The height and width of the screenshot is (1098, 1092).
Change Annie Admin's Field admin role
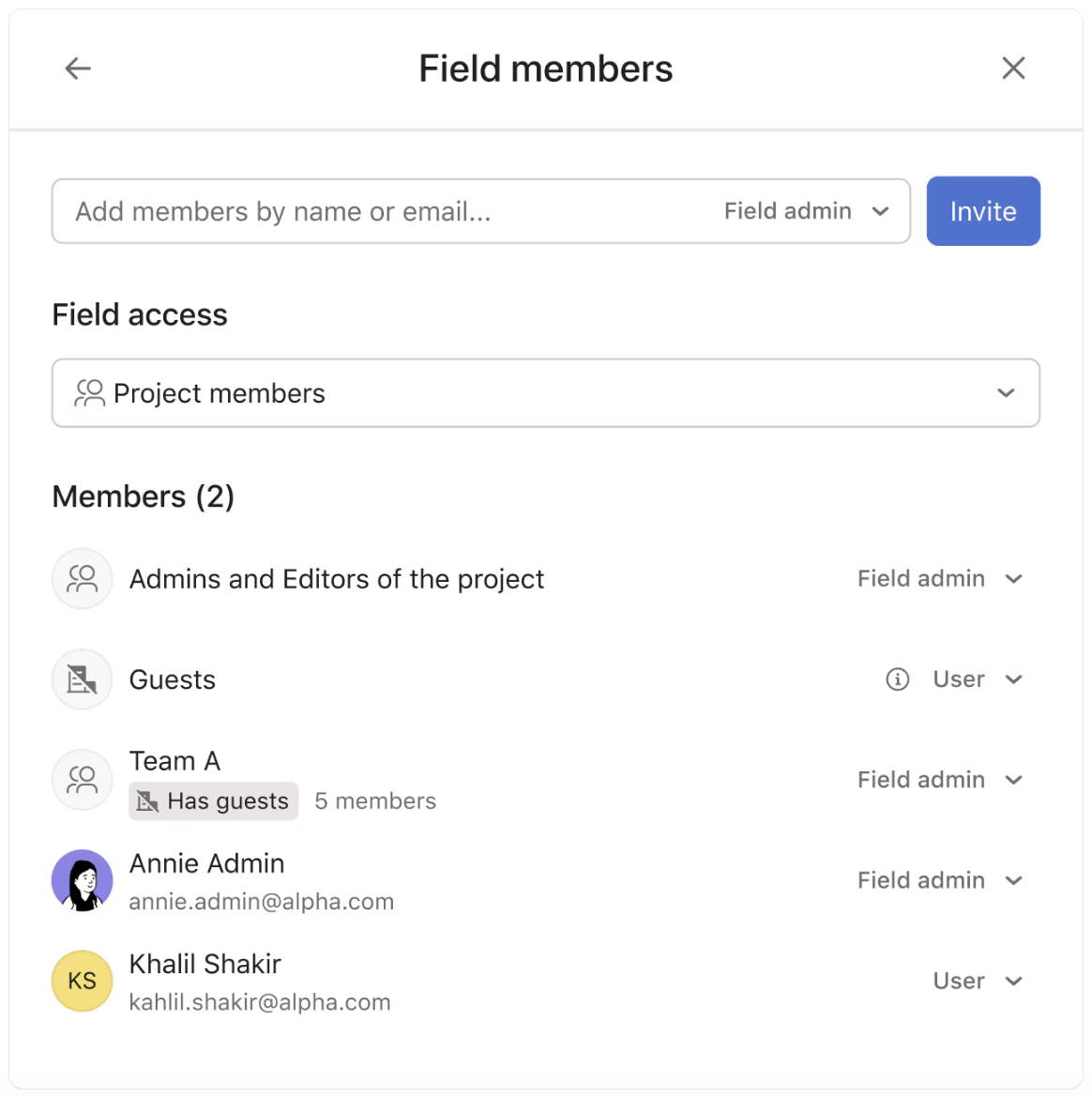939,880
